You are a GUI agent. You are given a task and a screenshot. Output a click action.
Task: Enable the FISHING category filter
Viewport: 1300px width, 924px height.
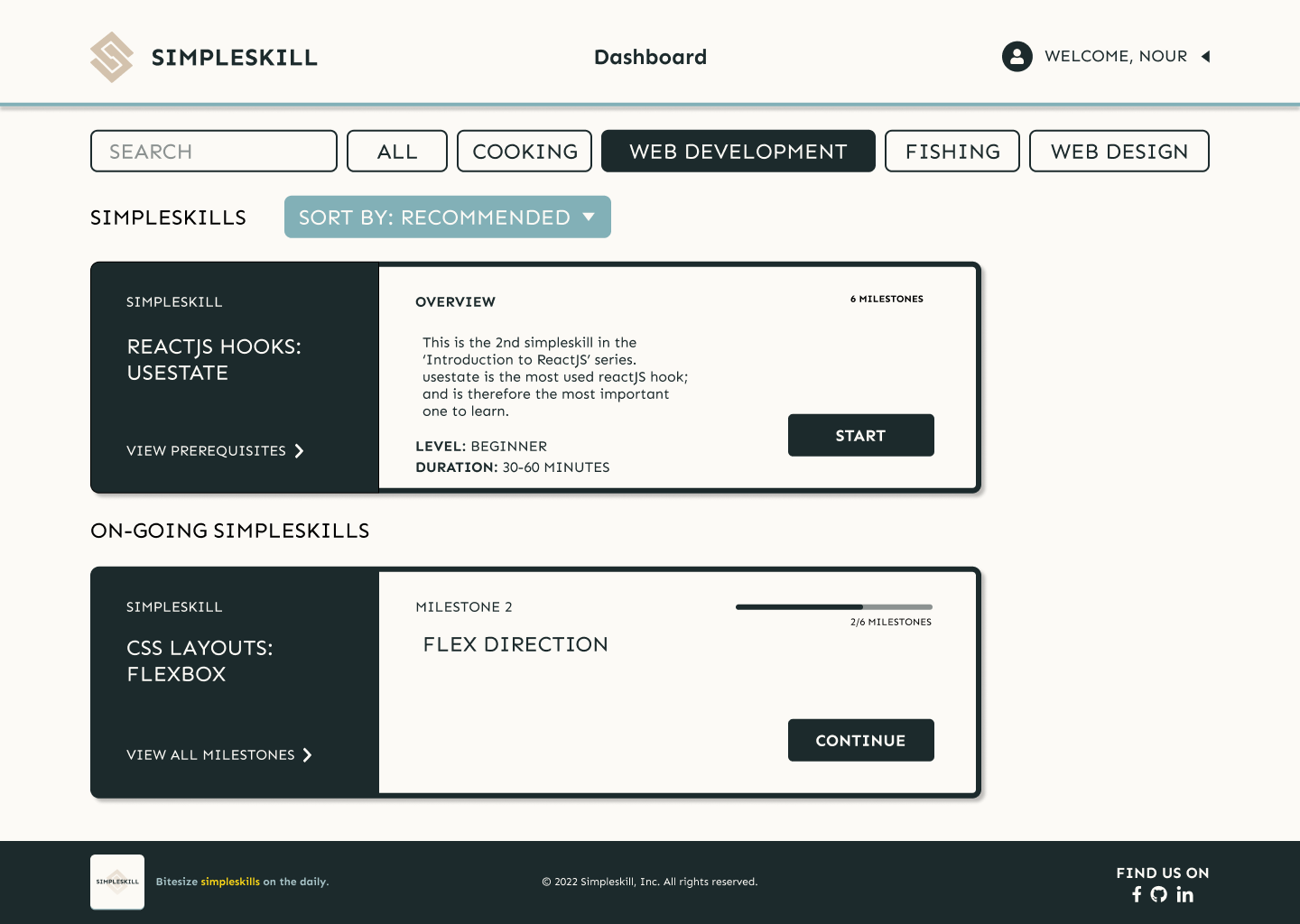[x=952, y=151]
